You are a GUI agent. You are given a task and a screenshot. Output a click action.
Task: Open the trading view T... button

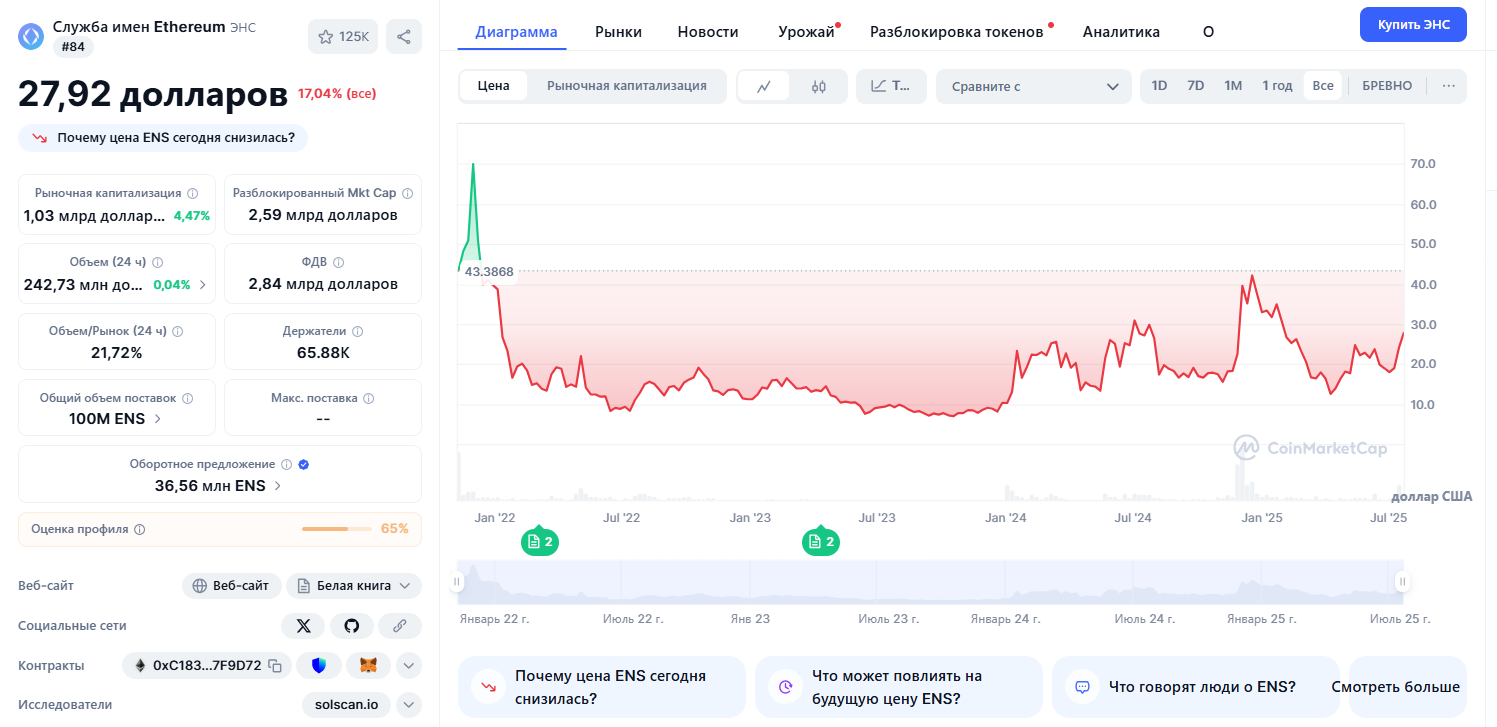pos(891,86)
